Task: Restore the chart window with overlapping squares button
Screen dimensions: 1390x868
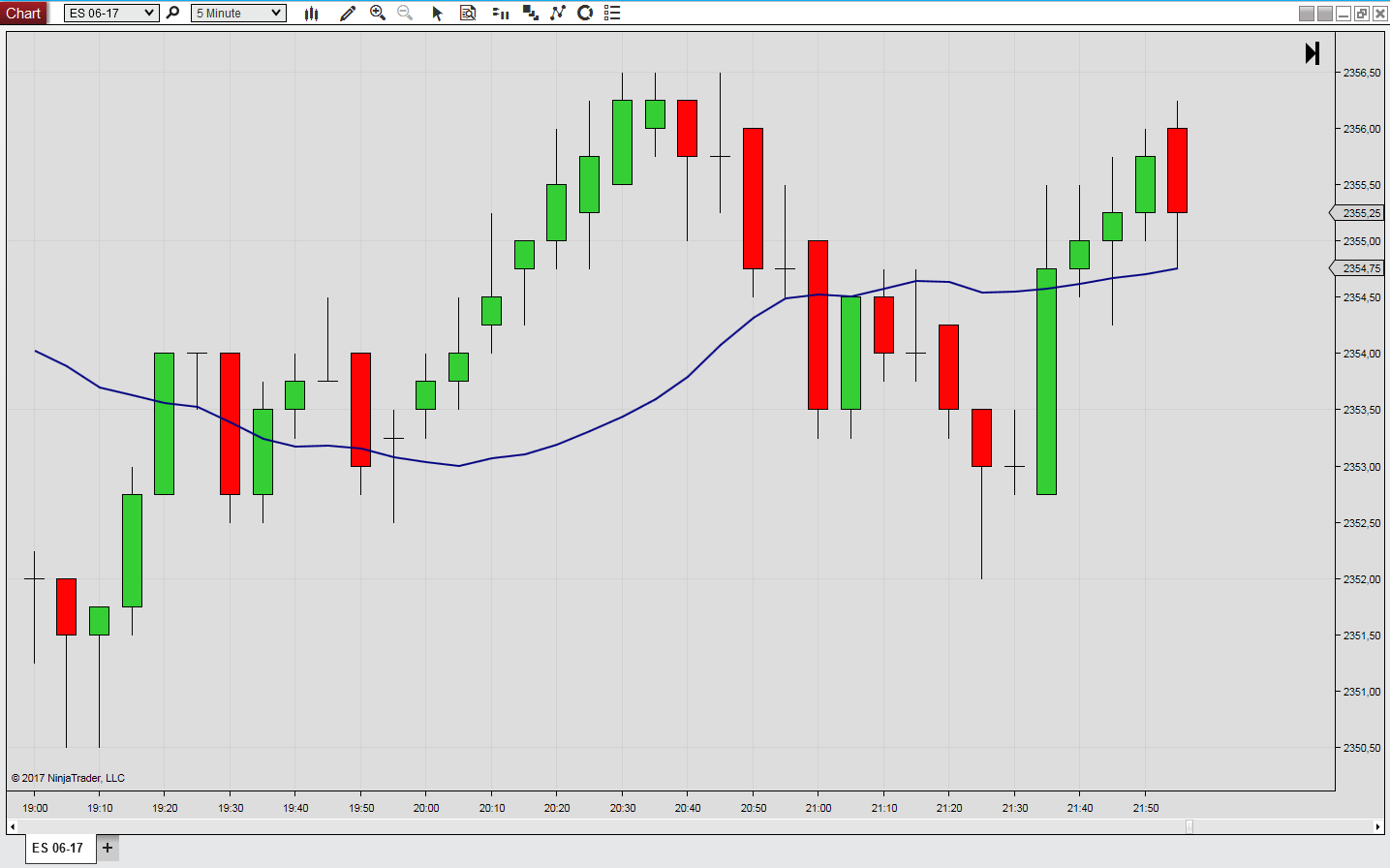Action: click(x=1362, y=13)
